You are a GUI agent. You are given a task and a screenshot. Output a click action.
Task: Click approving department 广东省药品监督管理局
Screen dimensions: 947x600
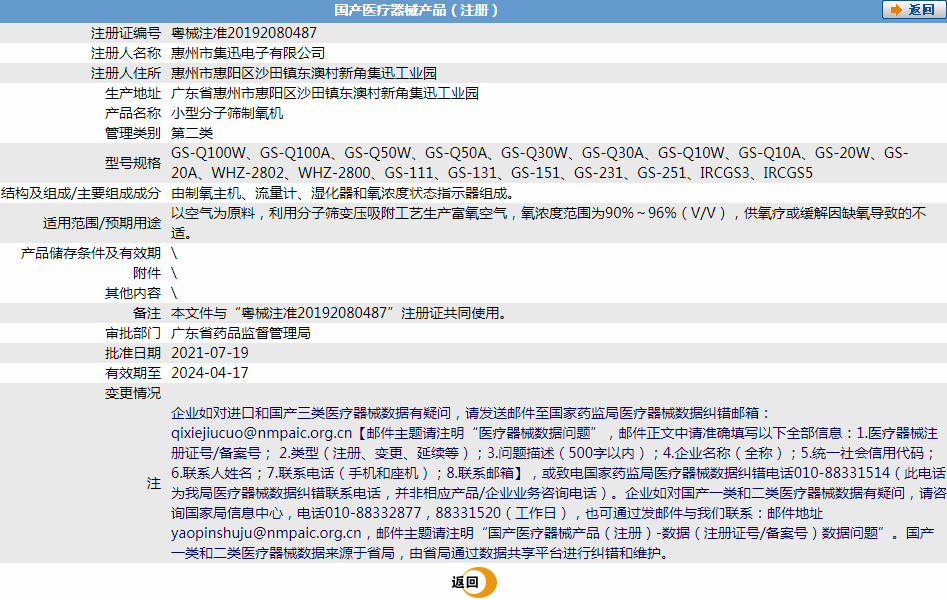pyautogui.click(x=241, y=333)
